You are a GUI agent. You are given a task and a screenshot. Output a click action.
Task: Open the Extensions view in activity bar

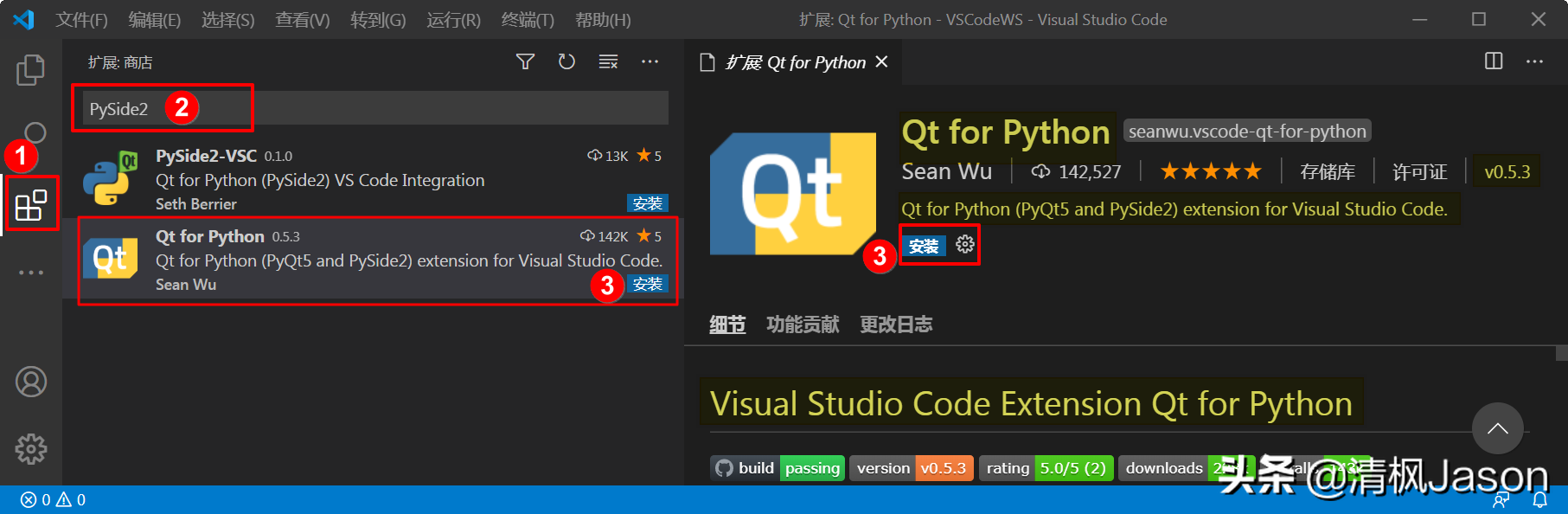point(31,205)
